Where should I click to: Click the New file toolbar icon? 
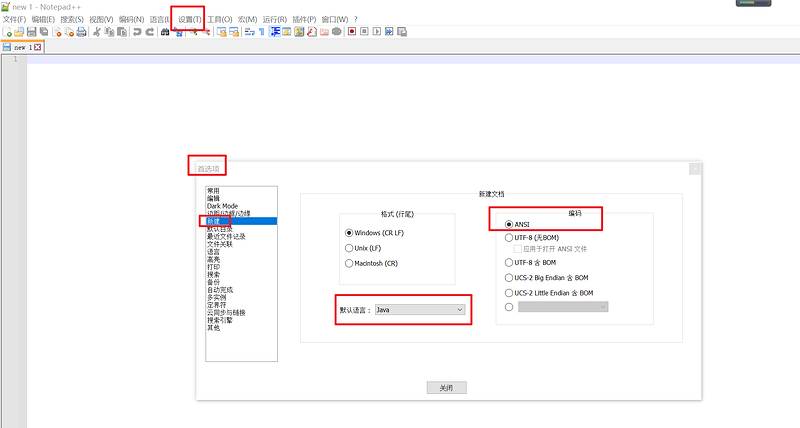point(7,32)
